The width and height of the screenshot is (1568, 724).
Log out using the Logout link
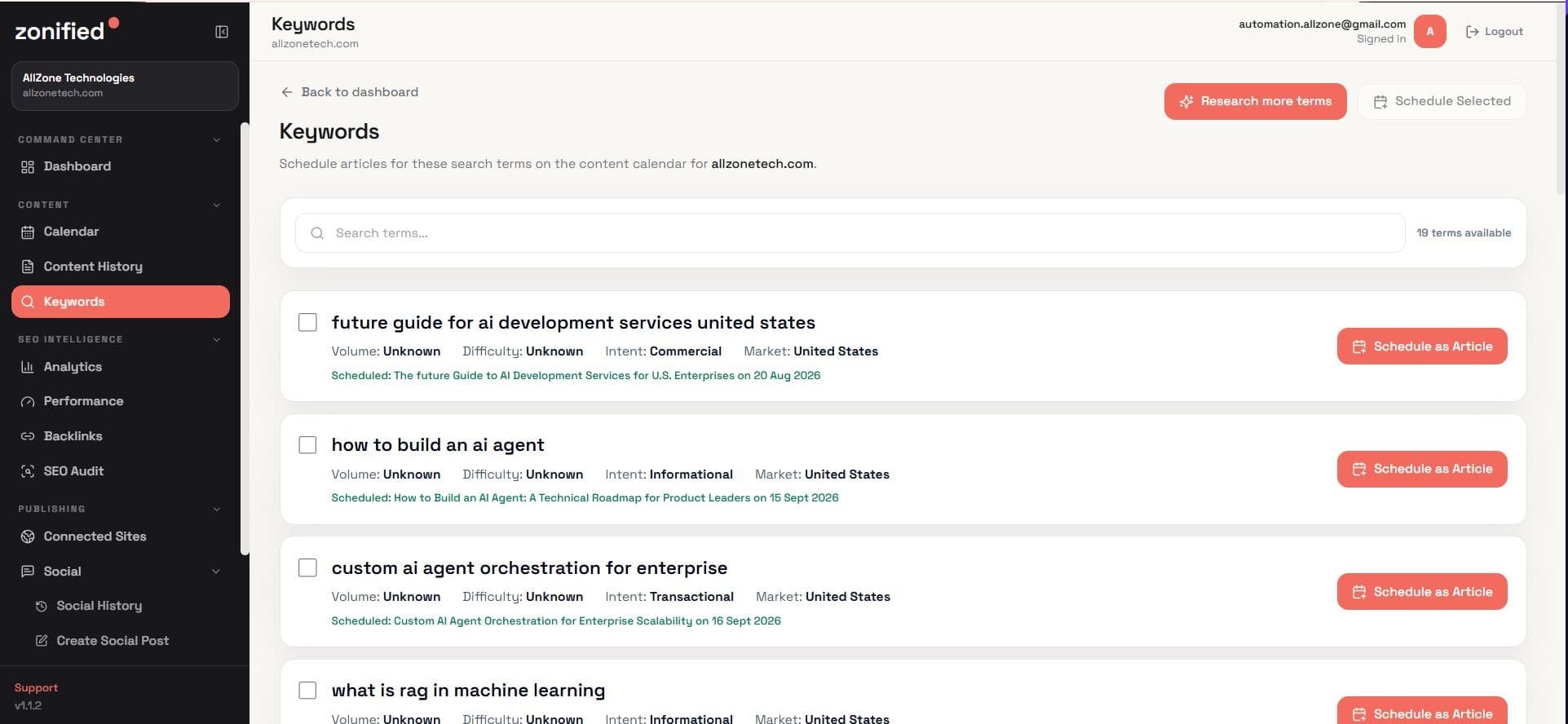point(1494,32)
